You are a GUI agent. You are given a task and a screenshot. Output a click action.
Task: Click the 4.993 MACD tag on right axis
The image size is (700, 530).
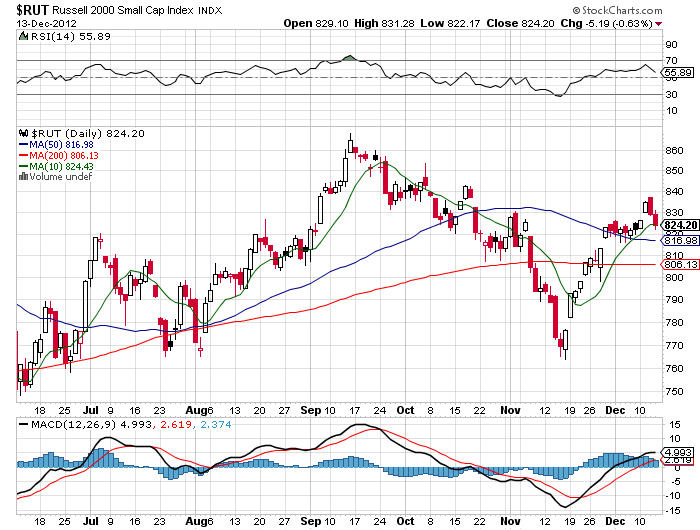[679, 452]
